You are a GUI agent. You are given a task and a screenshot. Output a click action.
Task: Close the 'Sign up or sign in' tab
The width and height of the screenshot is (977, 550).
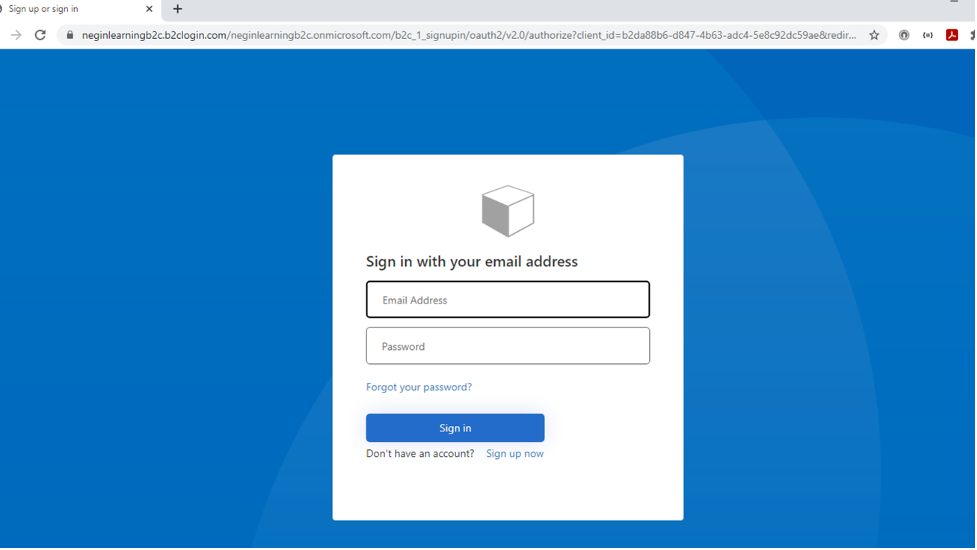pos(149,9)
